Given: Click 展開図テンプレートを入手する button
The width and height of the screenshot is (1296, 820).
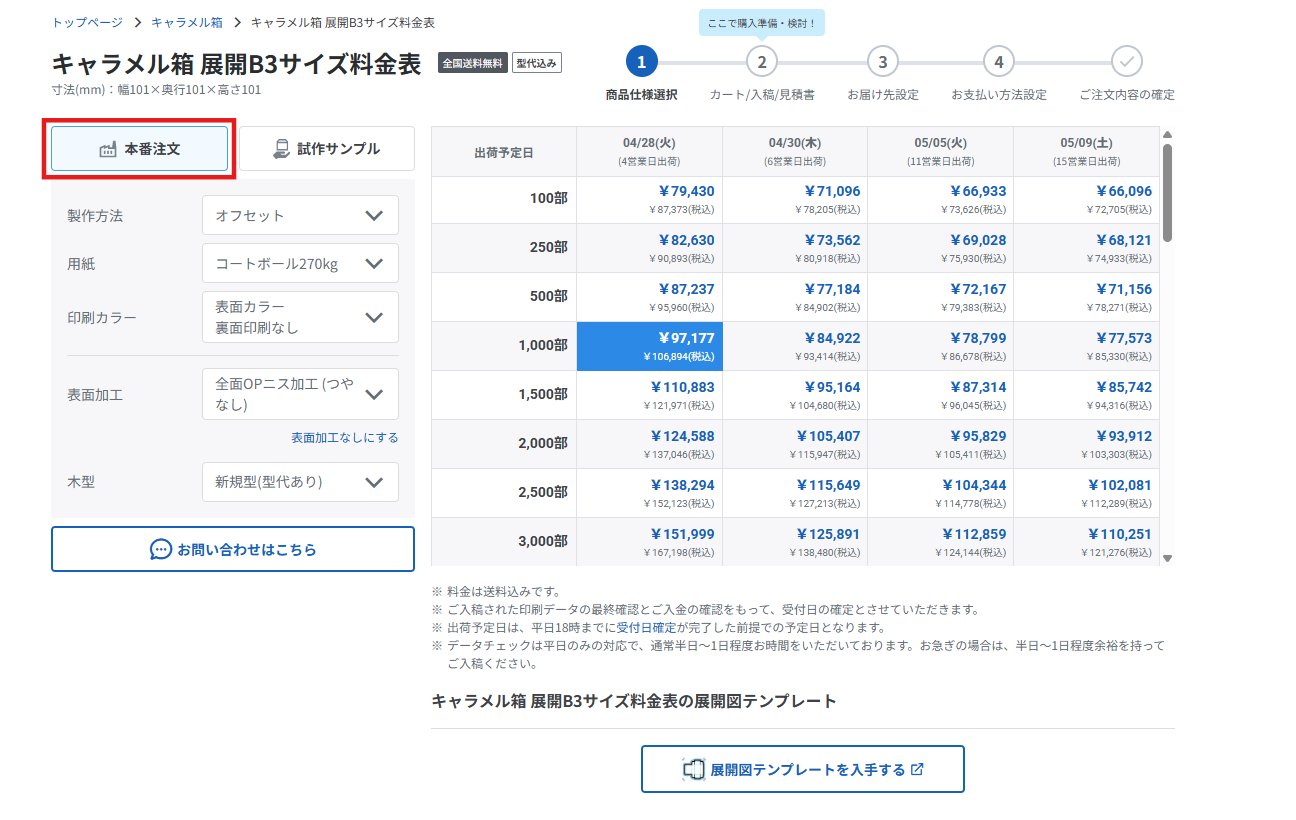Looking at the screenshot, I should pyautogui.click(x=803, y=769).
